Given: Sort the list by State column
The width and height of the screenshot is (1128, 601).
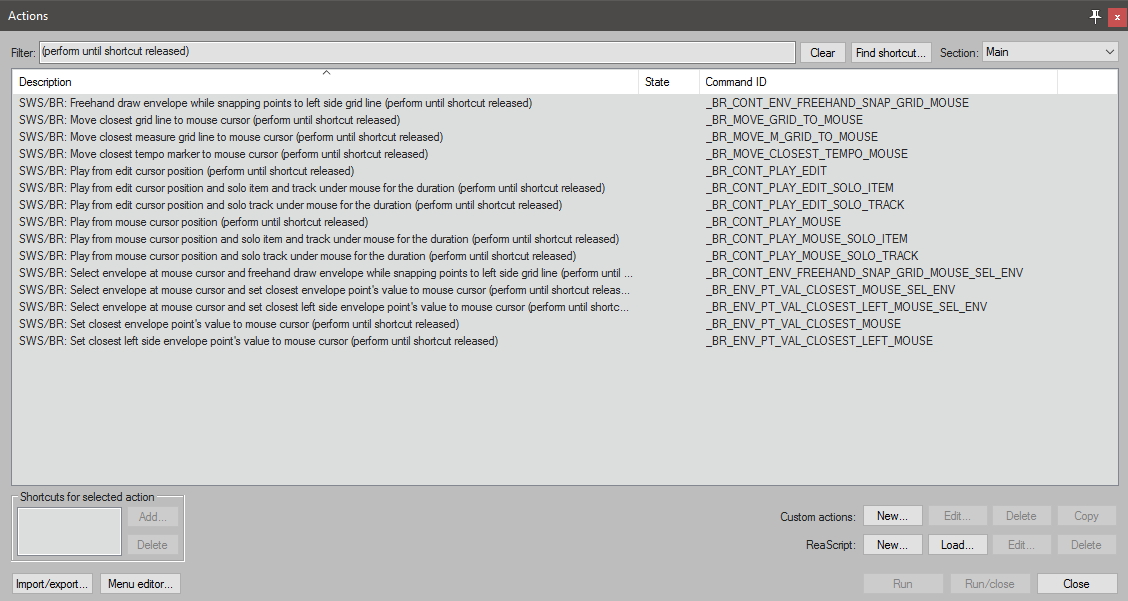Looking at the screenshot, I should click(x=668, y=82).
